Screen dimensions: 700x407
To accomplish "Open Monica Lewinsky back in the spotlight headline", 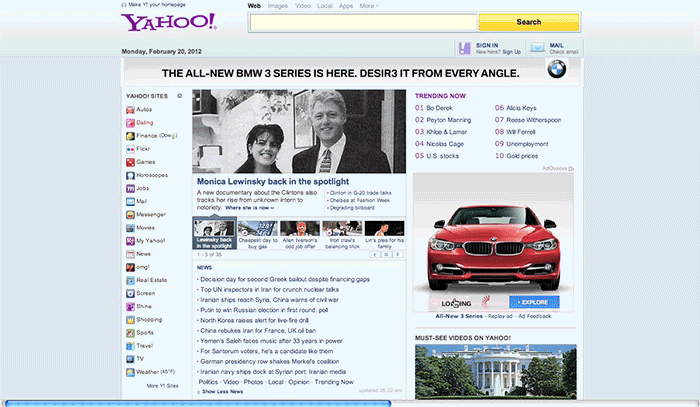I will pyautogui.click(x=273, y=182).
